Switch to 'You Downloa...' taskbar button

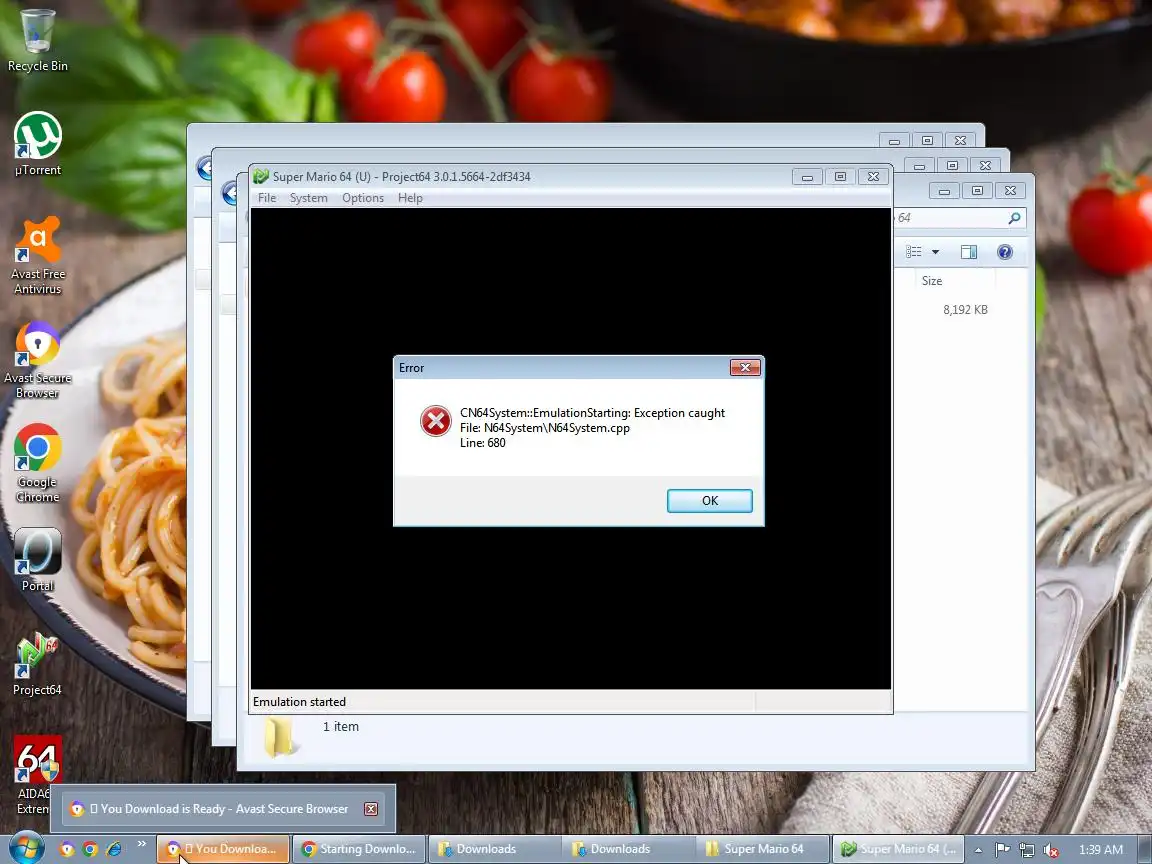[x=223, y=849]
